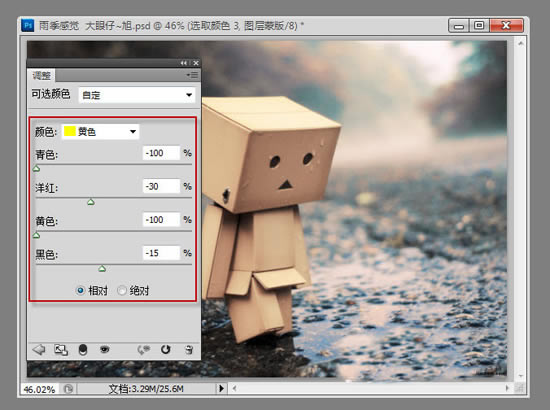Click the yellow color swatch beside 黄色
This screenshot has width=550, height=410.
pyautogui.click(x=70, y=132)
